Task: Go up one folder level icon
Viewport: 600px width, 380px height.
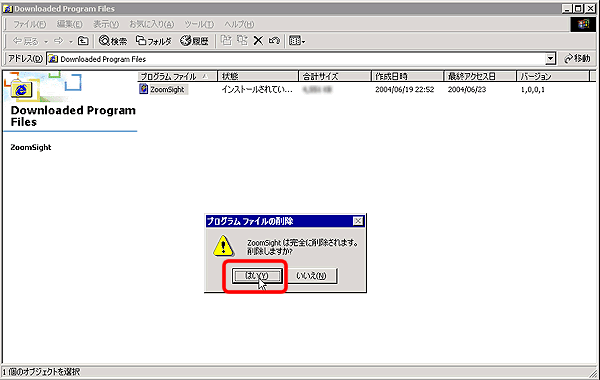Action: [83, 41]
